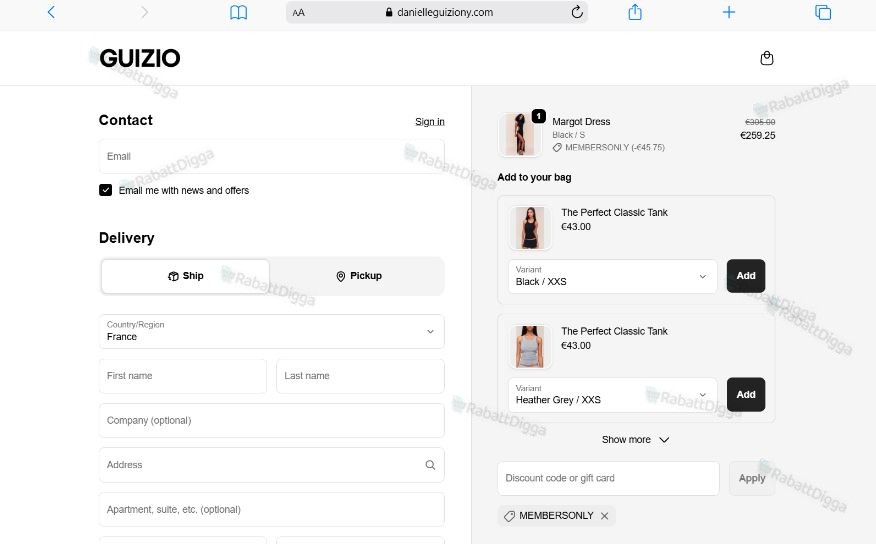Tap the Safari share icon
Image resolution: width=876 pixels, height=544 pixels.
tap(635, 12)
